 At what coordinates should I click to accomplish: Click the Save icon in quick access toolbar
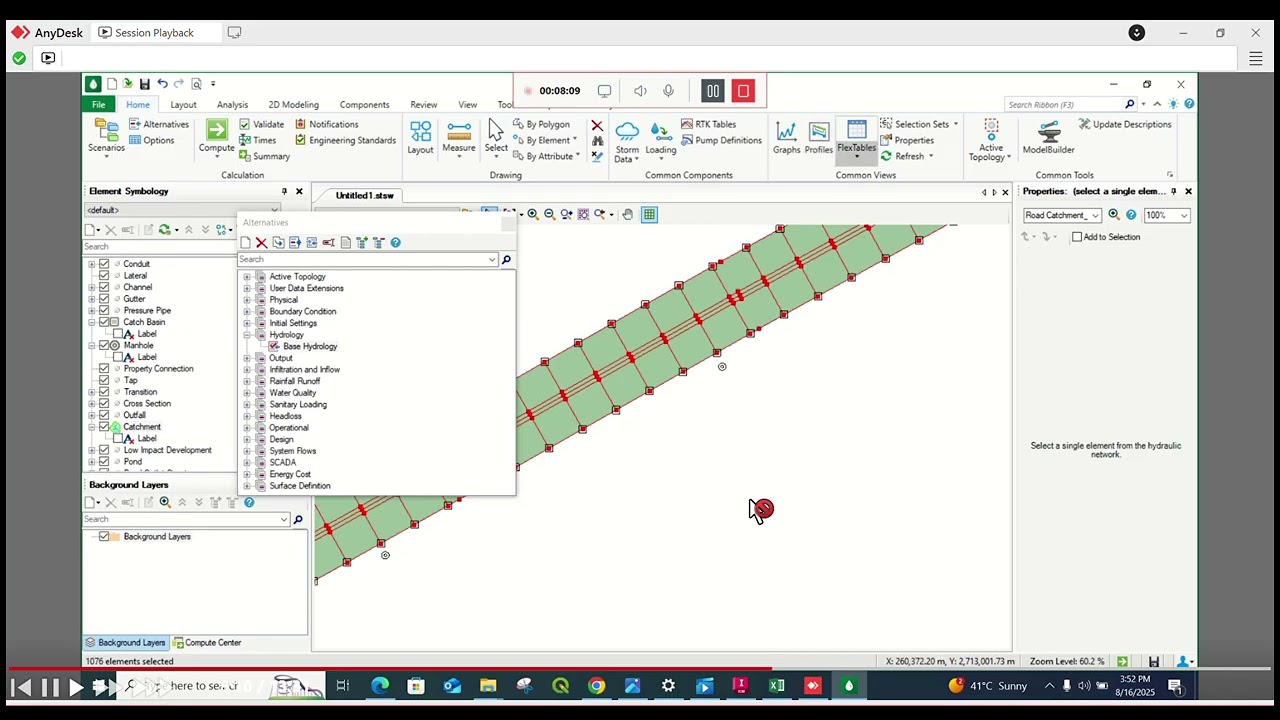tap(145, 84)
